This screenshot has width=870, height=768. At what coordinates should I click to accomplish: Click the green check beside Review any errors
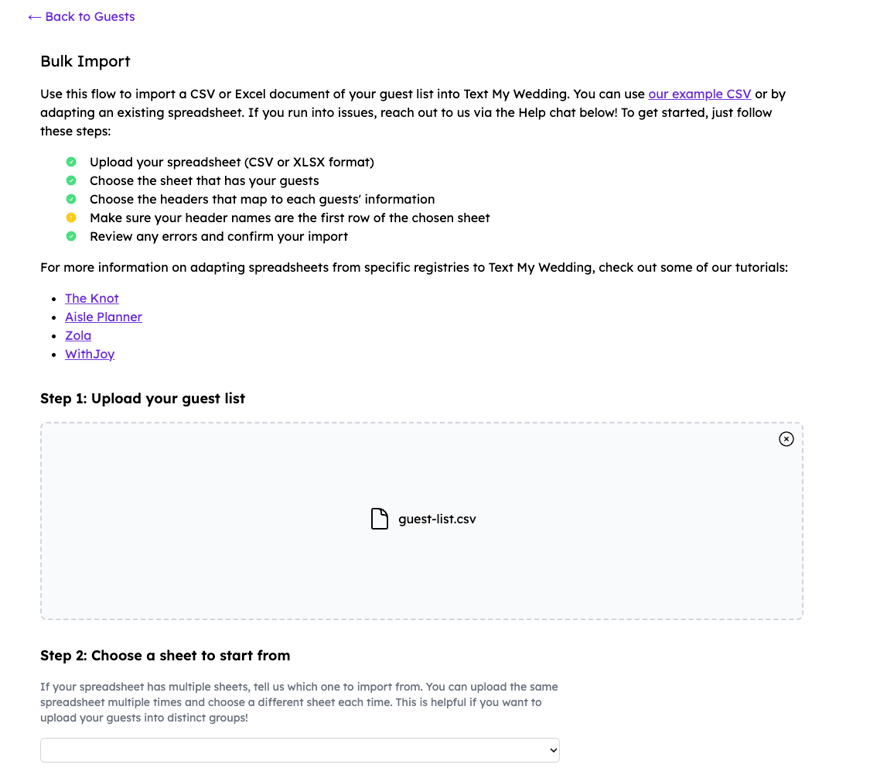(71, 236)
